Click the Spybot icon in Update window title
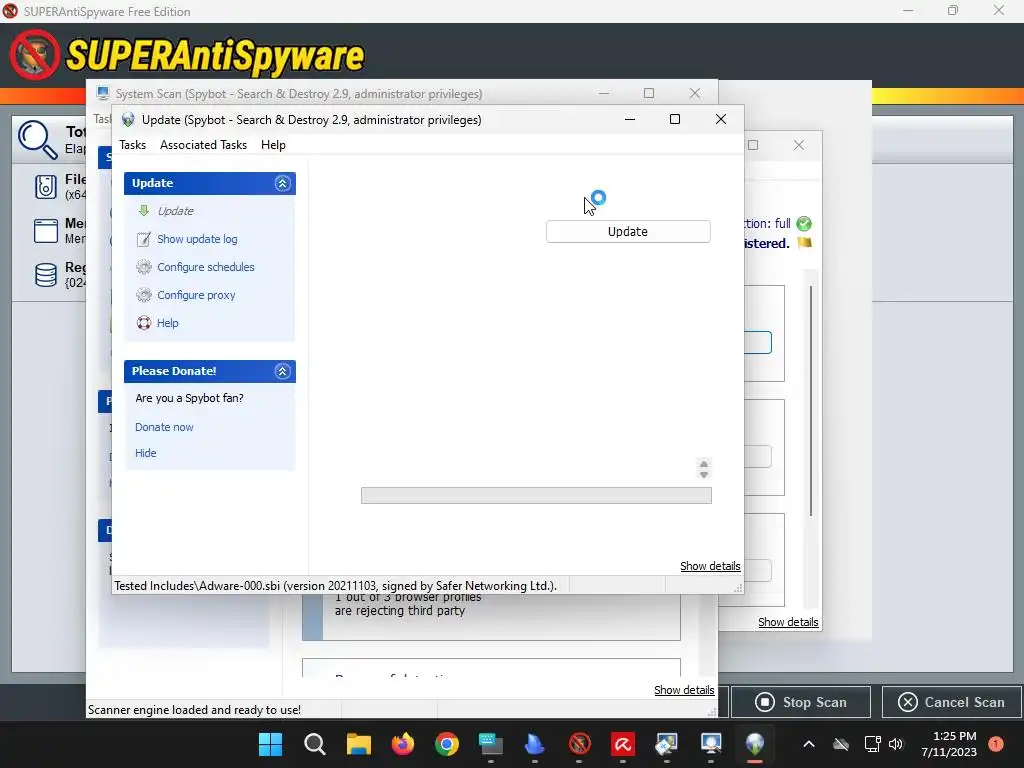This screenshot has width=1024, height=768. [x=128, y=120]
